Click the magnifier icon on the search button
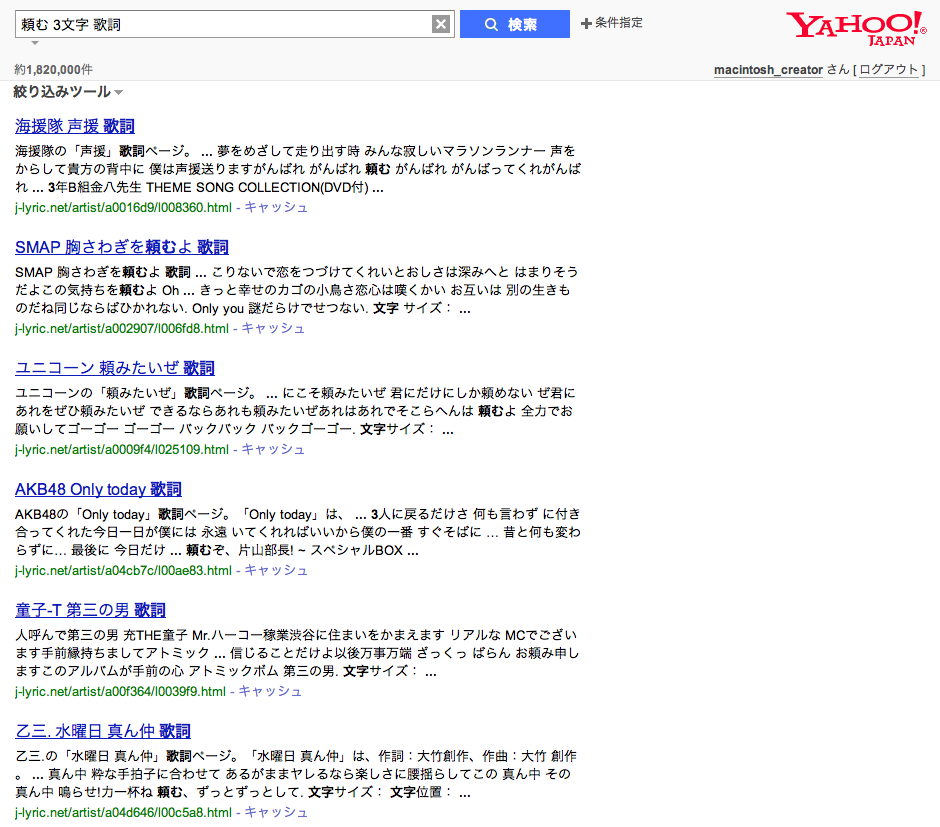940x827 pixels. [491, 25]
